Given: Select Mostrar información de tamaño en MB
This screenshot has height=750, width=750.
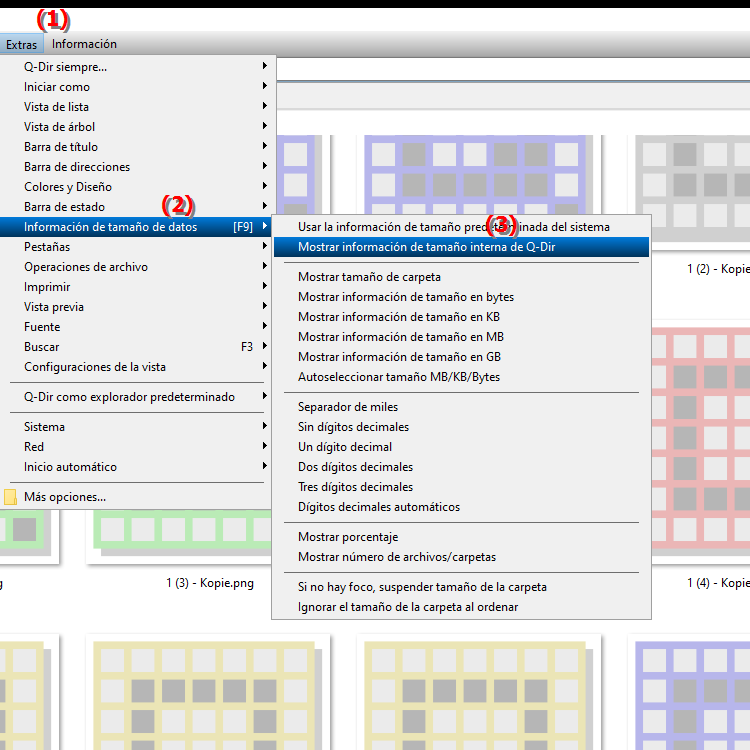Looking at the screenshot, I should (462, 337).
